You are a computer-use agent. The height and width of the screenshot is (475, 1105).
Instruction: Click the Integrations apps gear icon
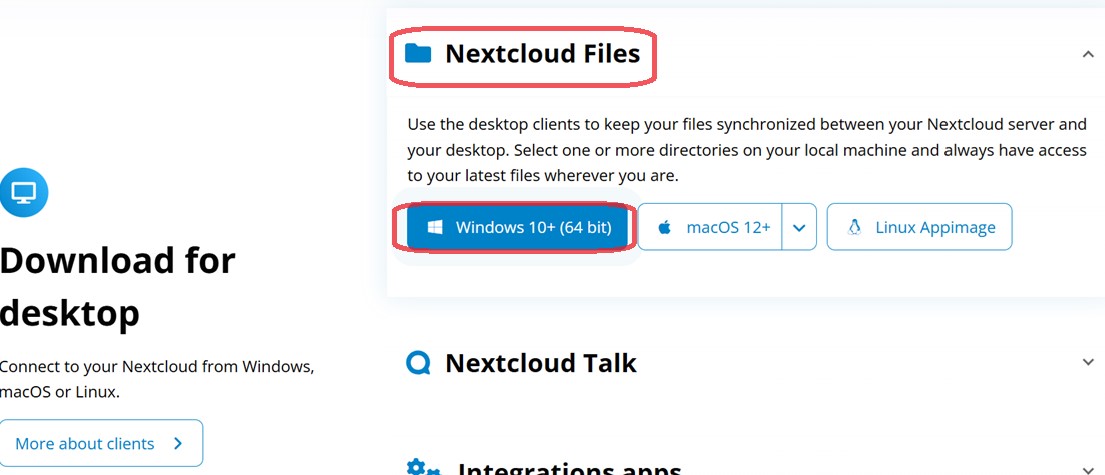(x=423, y=467)
